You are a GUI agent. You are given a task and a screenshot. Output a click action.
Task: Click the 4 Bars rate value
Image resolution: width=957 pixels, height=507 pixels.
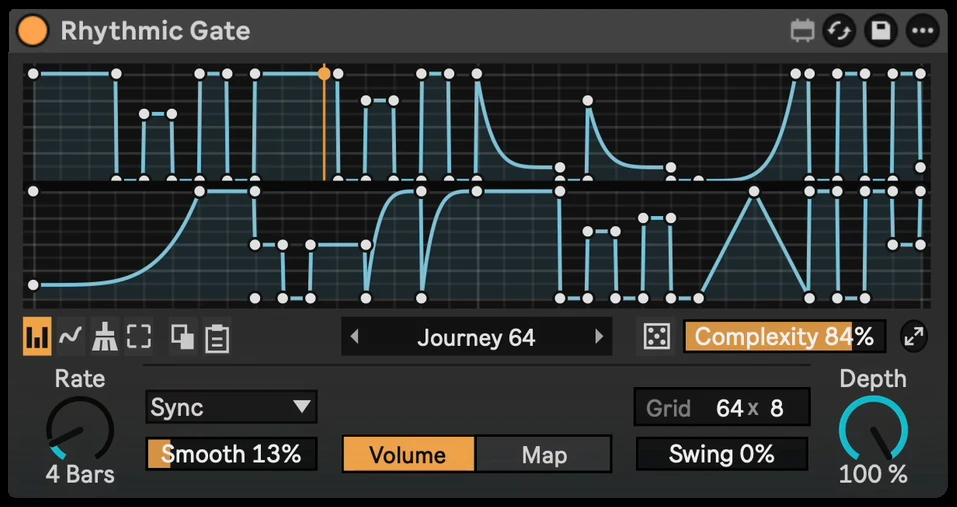(80, 475)
